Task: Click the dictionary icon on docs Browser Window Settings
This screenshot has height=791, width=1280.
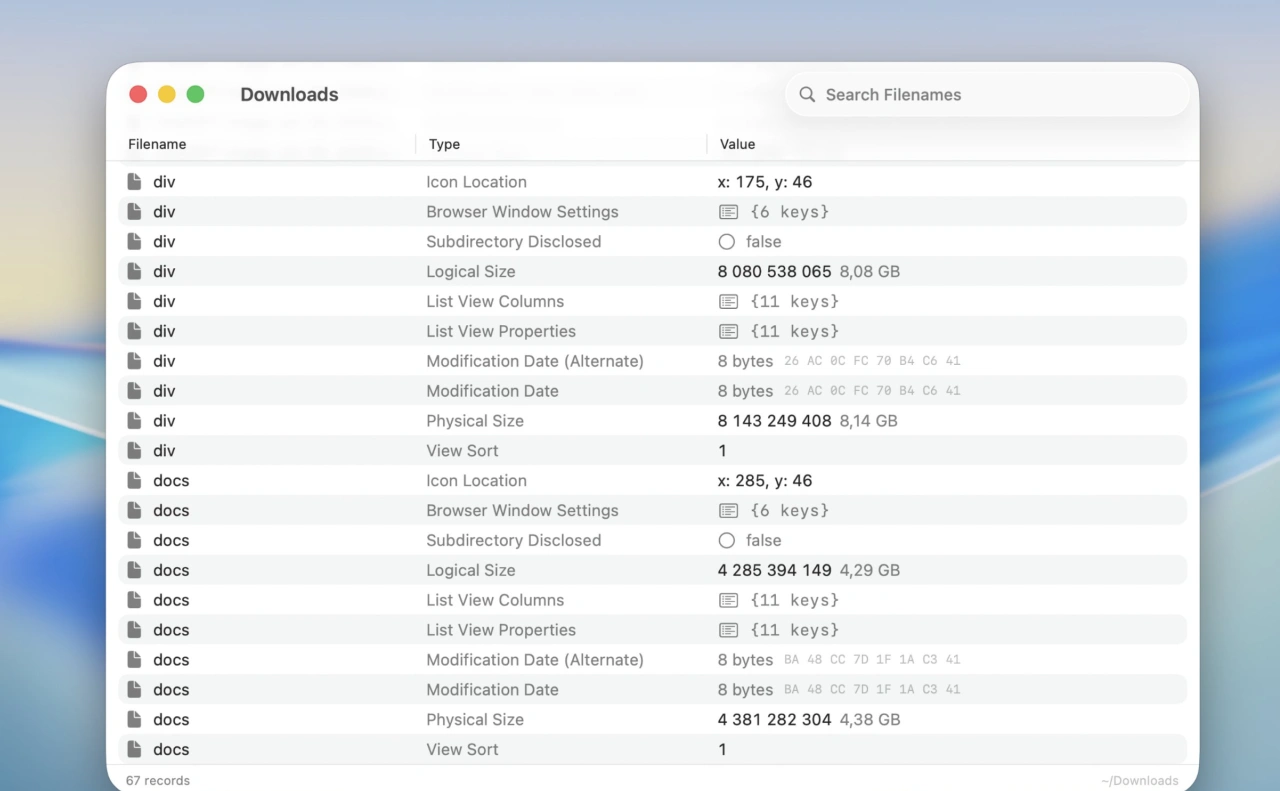Action: pyautogui.click(x=727, y=510)
